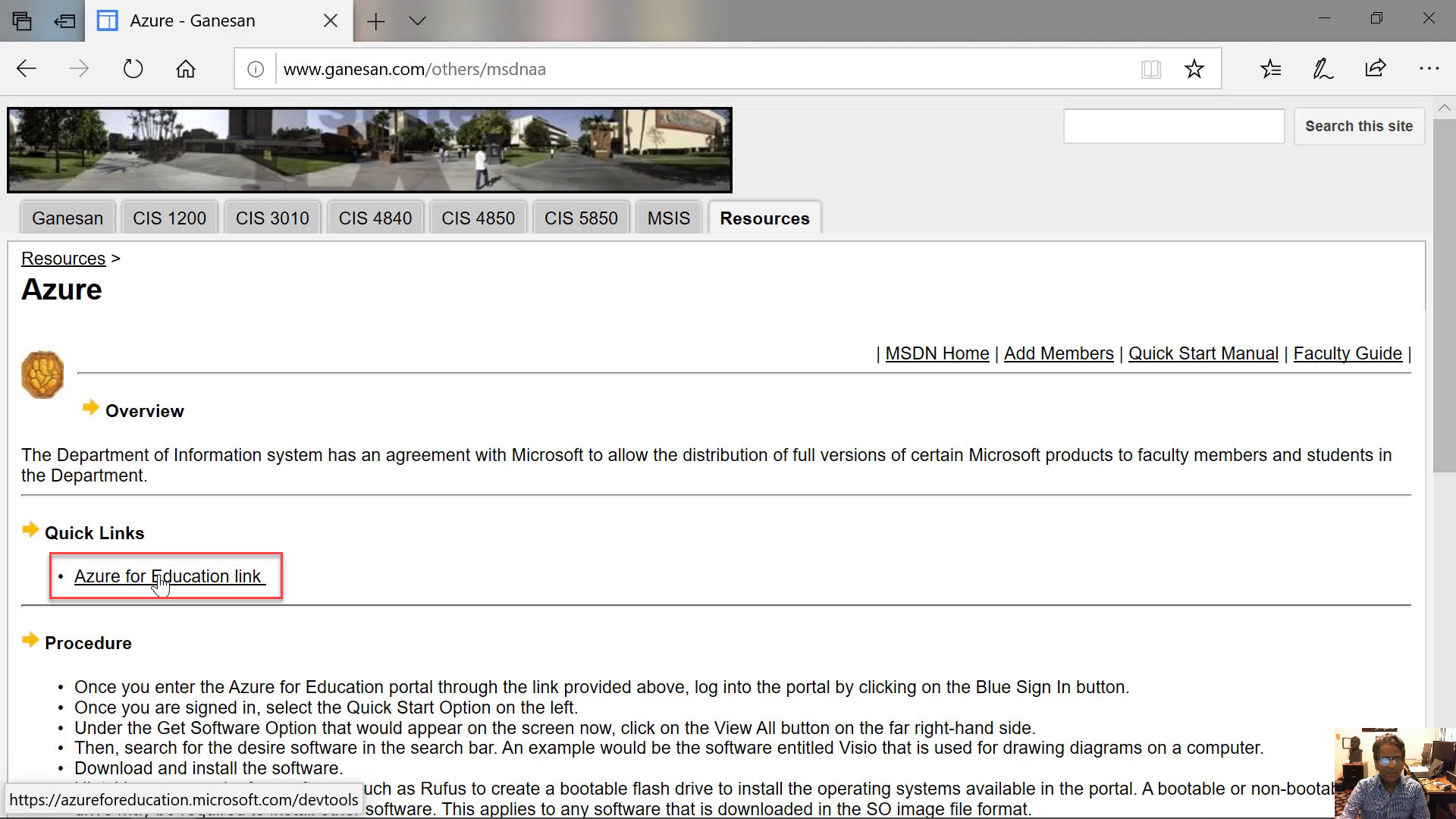1456x819 pixels.
Task: Click the share page icon
Action: tap(1375, 69)
